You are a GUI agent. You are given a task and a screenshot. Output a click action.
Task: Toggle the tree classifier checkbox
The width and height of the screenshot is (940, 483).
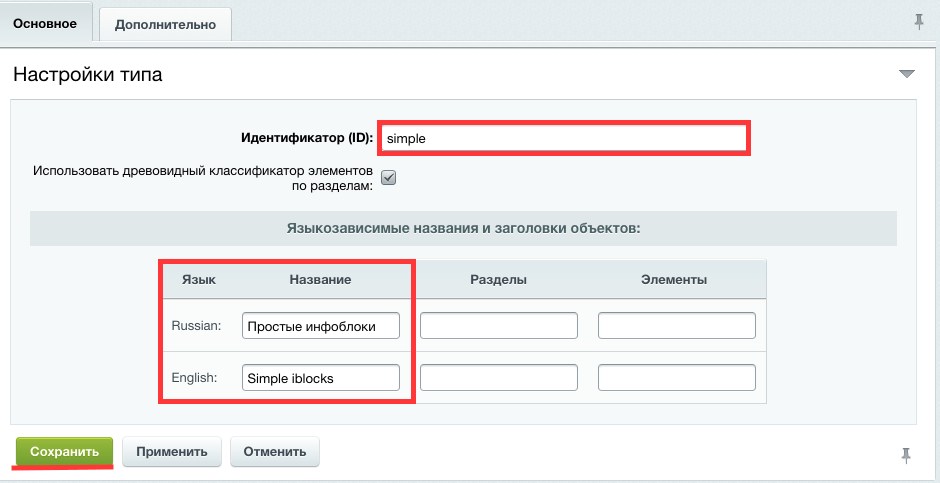[389, 178]
